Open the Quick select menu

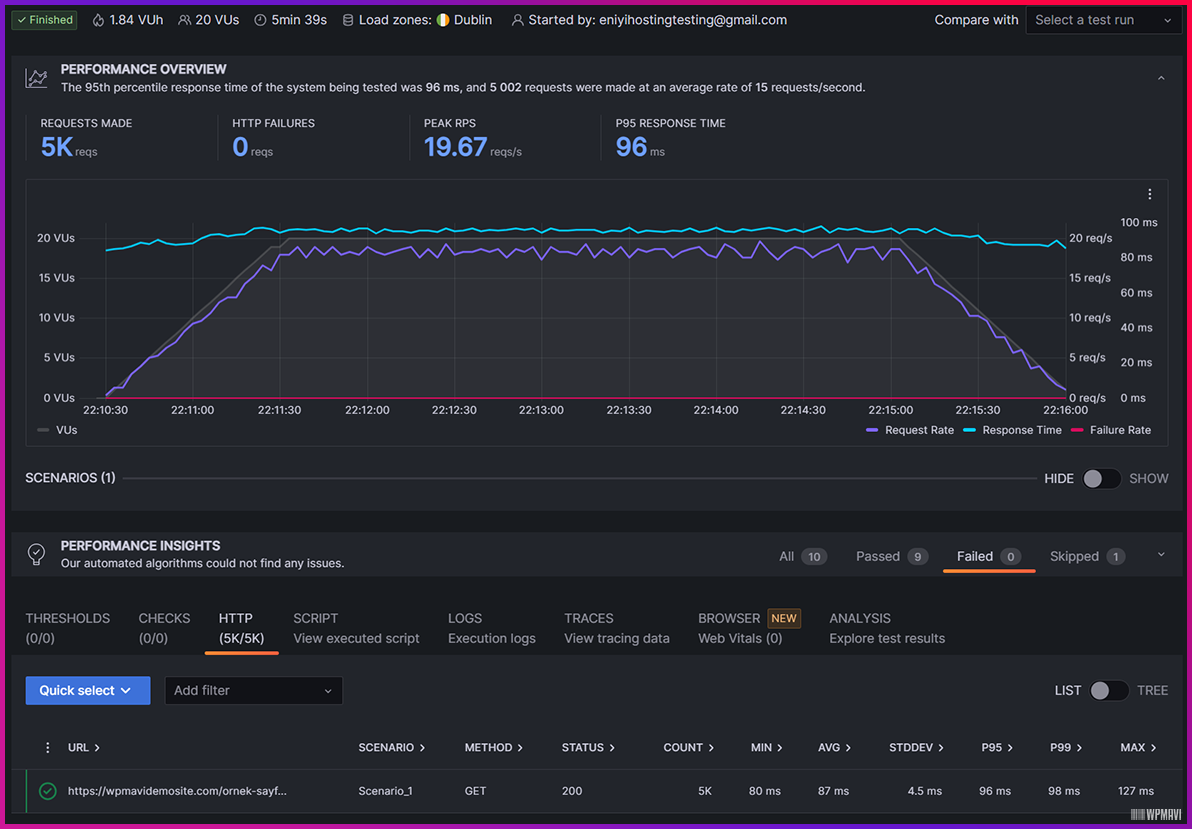coord(87,691)
